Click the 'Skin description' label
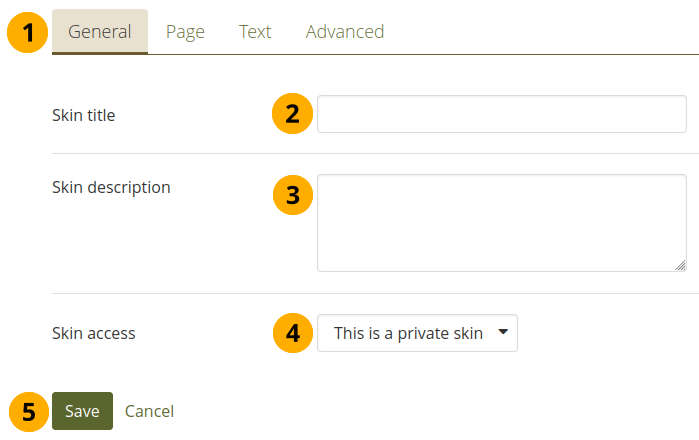The width and height of the screenshot is (699, 440). [x=111, y=187]
